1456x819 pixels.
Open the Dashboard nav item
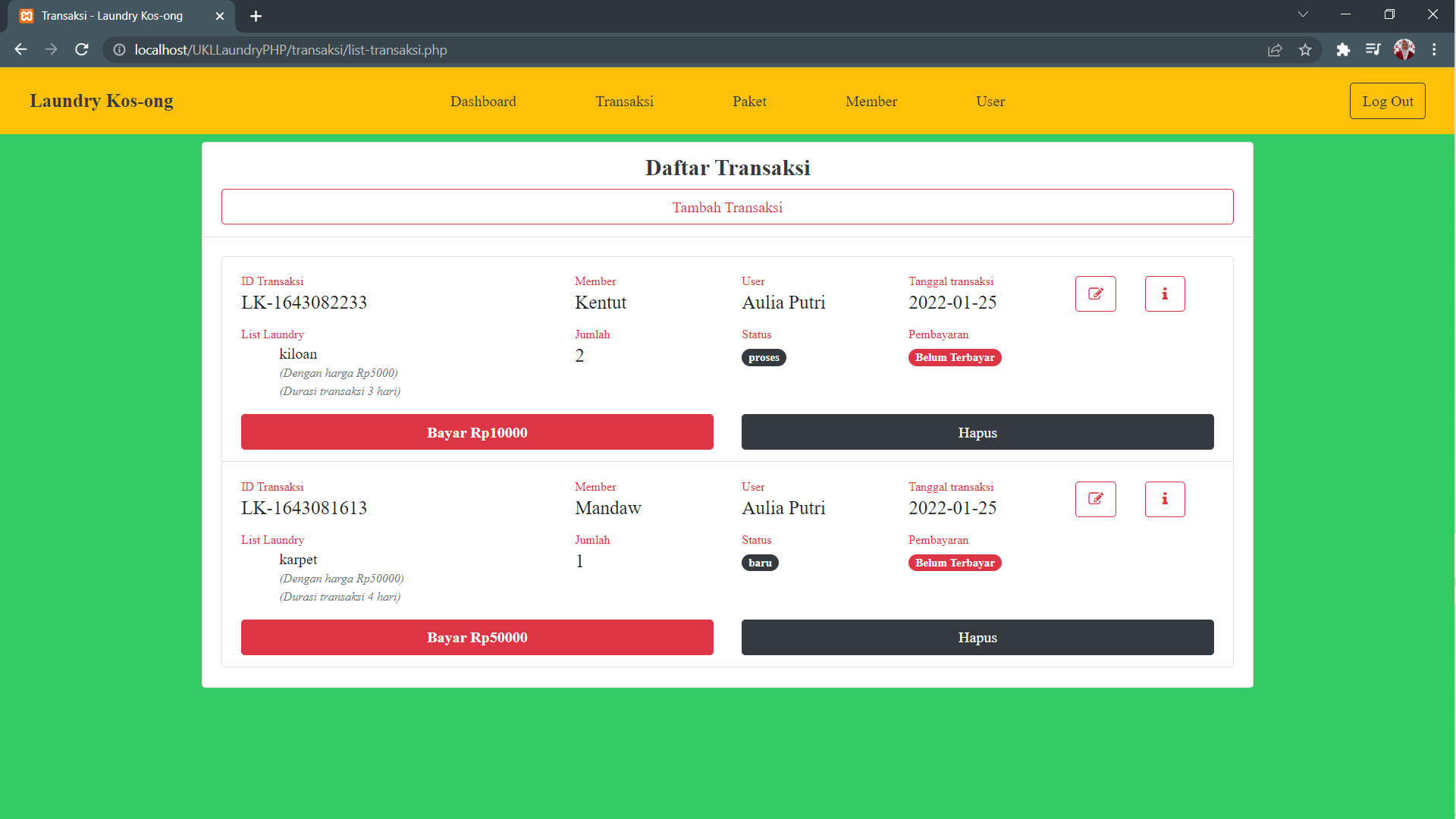[483, 102]
